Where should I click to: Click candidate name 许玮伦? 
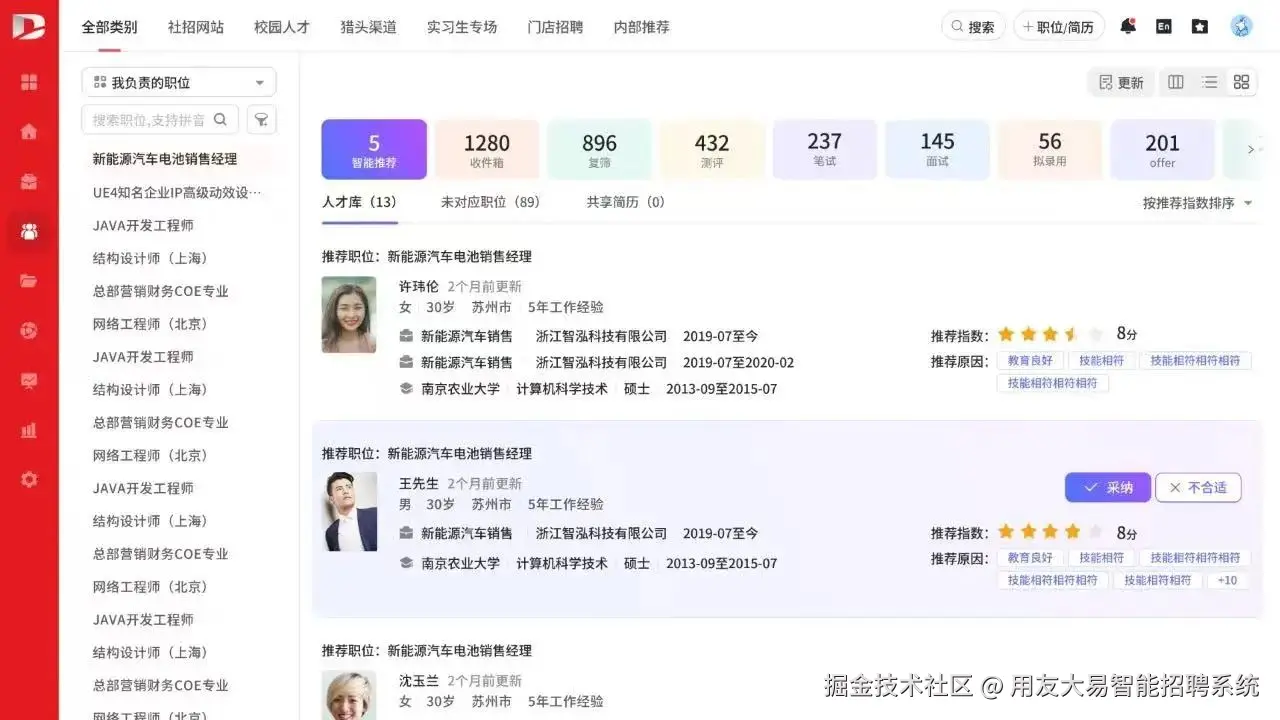tap(419, 287)
